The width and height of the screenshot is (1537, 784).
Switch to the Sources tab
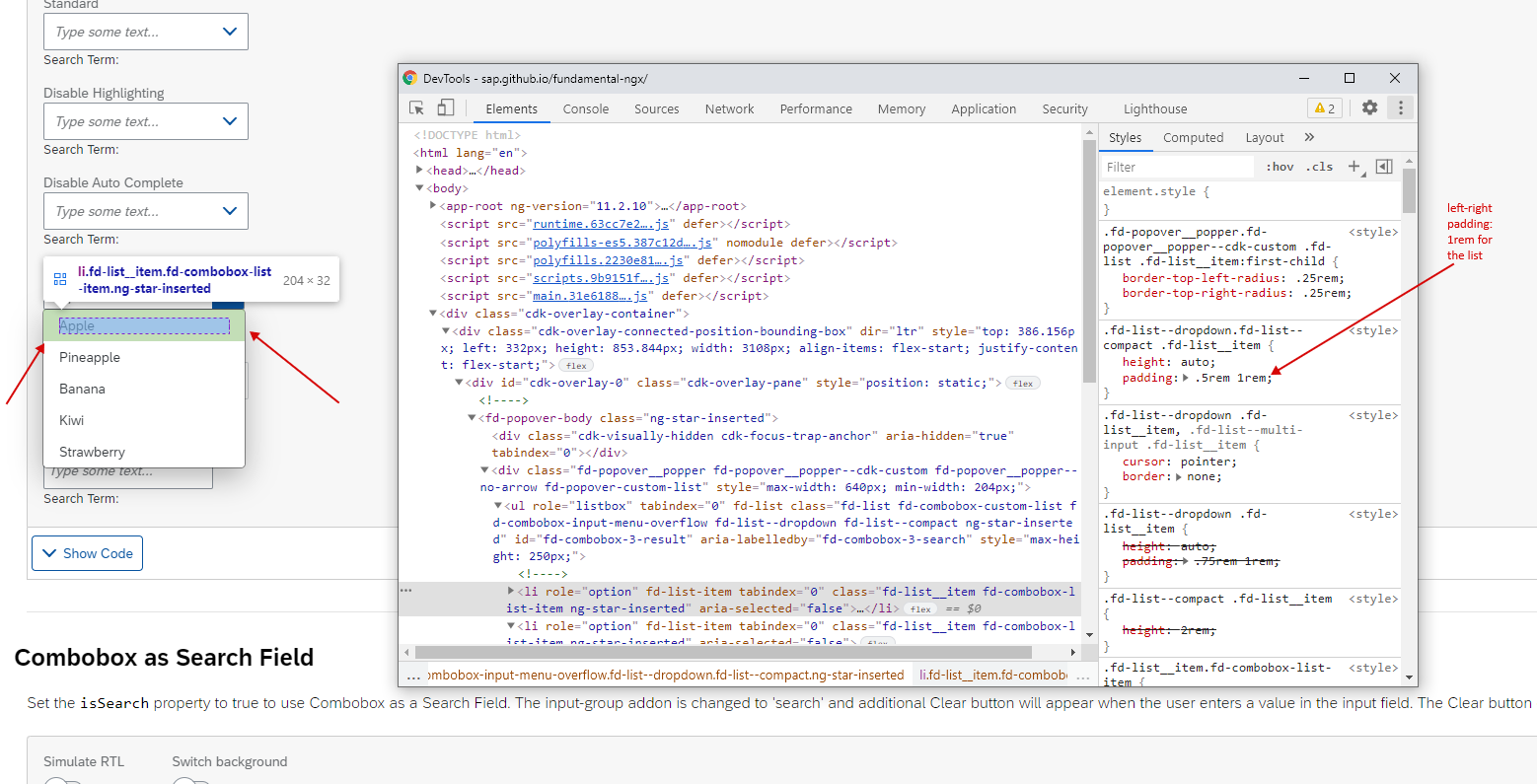point(657,108)
